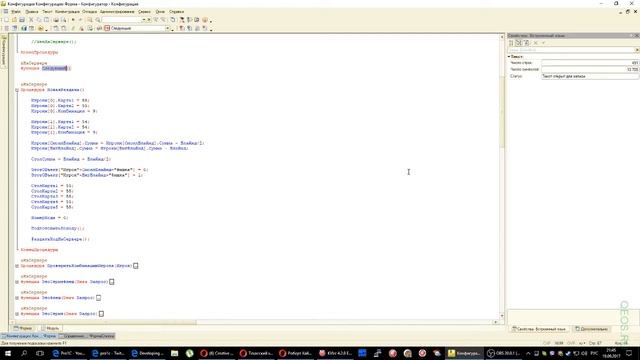The image size is (640, 360).
Task: Click the Find magnifier toolbar icon
Action: click(90, 20)
